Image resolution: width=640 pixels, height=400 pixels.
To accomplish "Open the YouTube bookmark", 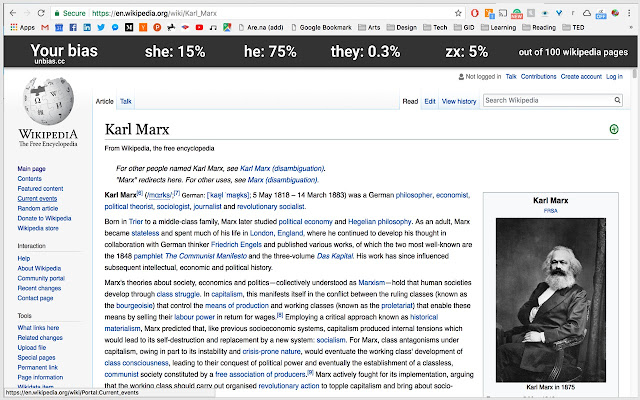I will point(199,27).
